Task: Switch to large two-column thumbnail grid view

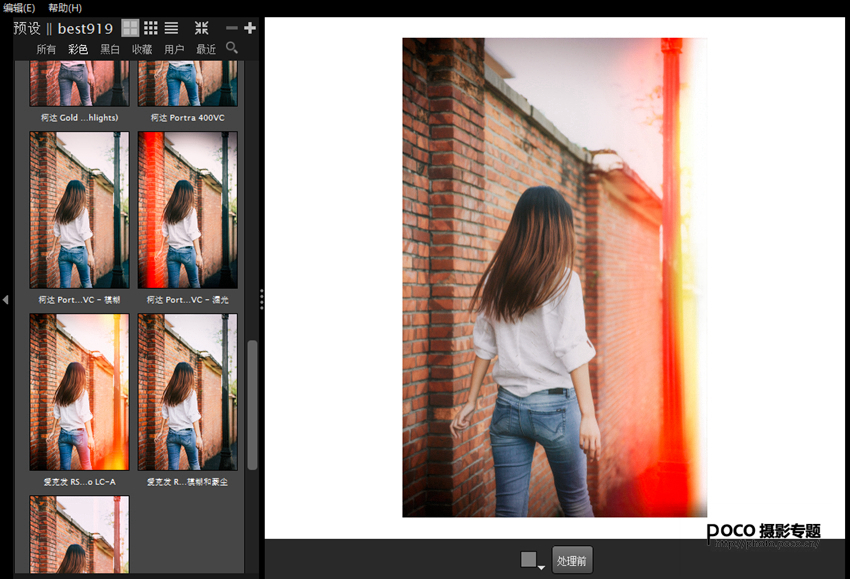Action: tap(130, 28)
